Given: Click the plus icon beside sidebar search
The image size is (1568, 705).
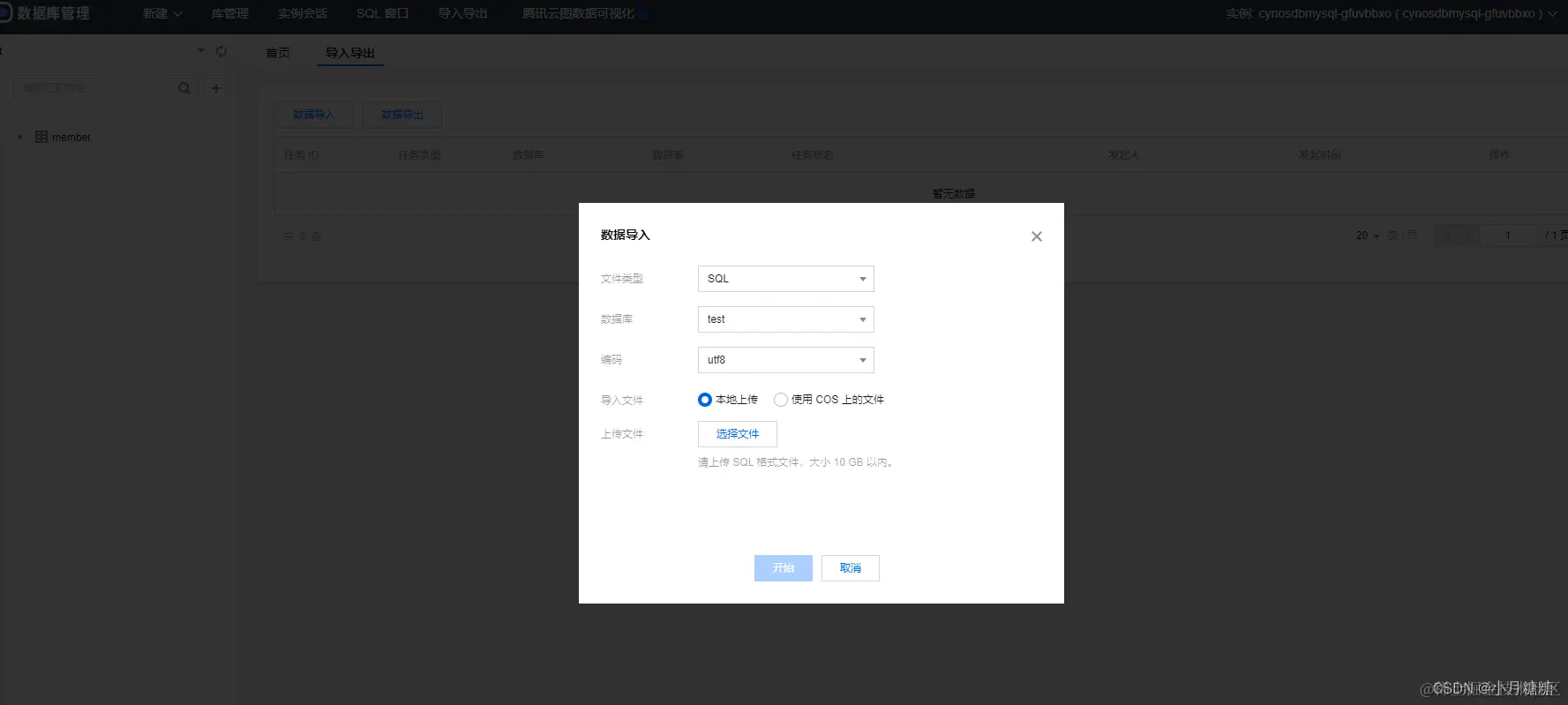Looking at the screenshot, I should [216, 88].
